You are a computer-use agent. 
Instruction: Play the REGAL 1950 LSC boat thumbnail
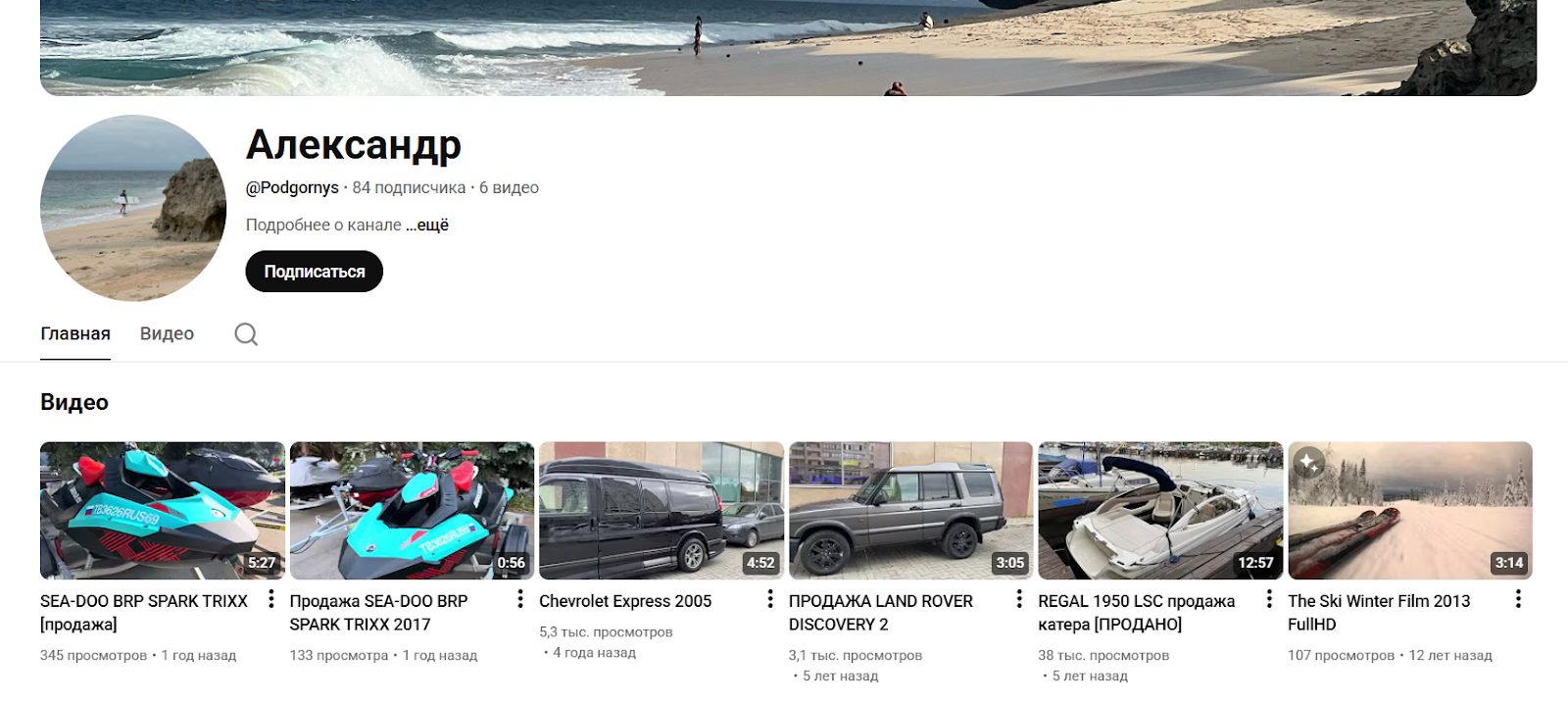click(x=1160, y=510)
